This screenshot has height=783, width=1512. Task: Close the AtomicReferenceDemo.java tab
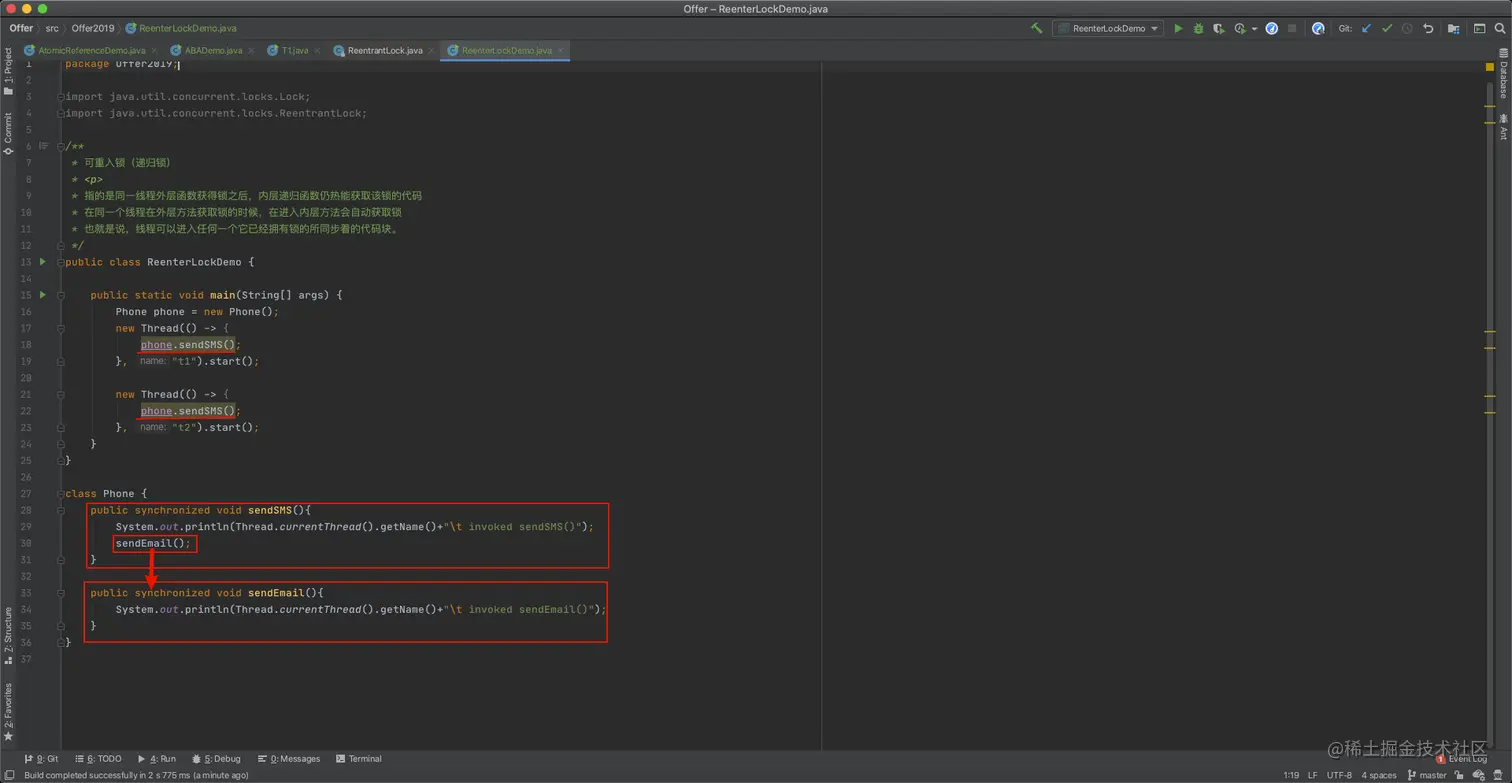(x=153, y=50)
